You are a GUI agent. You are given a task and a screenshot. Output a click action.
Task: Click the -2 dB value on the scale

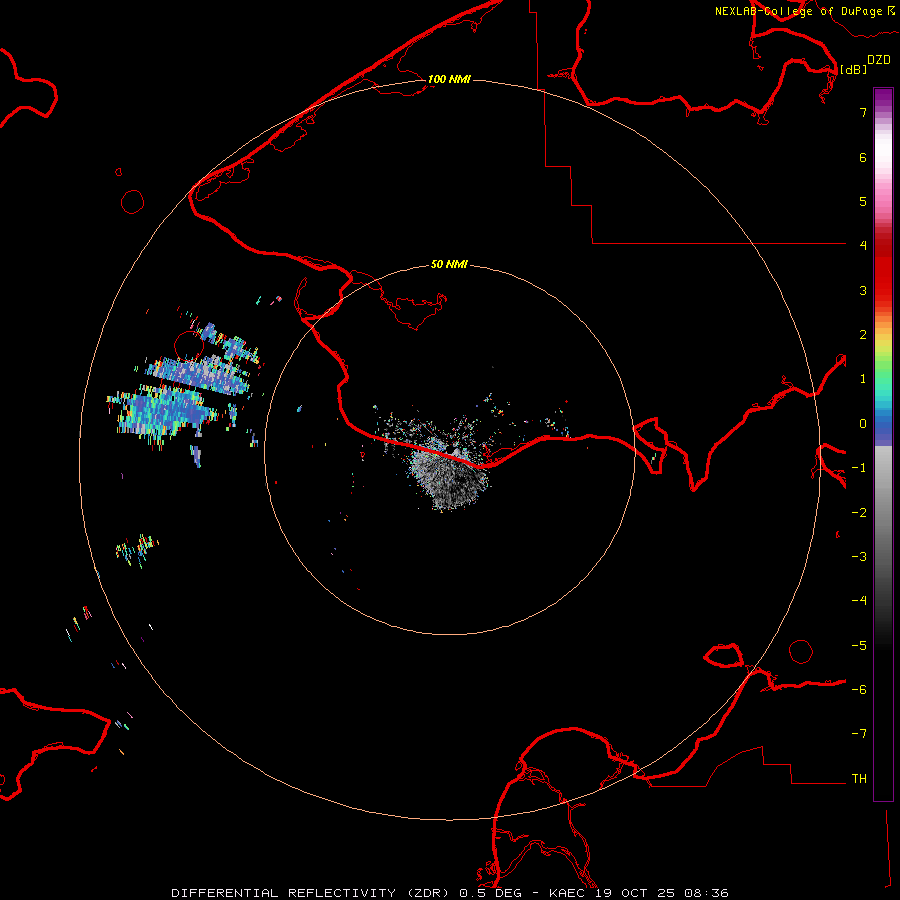[859, 513]
